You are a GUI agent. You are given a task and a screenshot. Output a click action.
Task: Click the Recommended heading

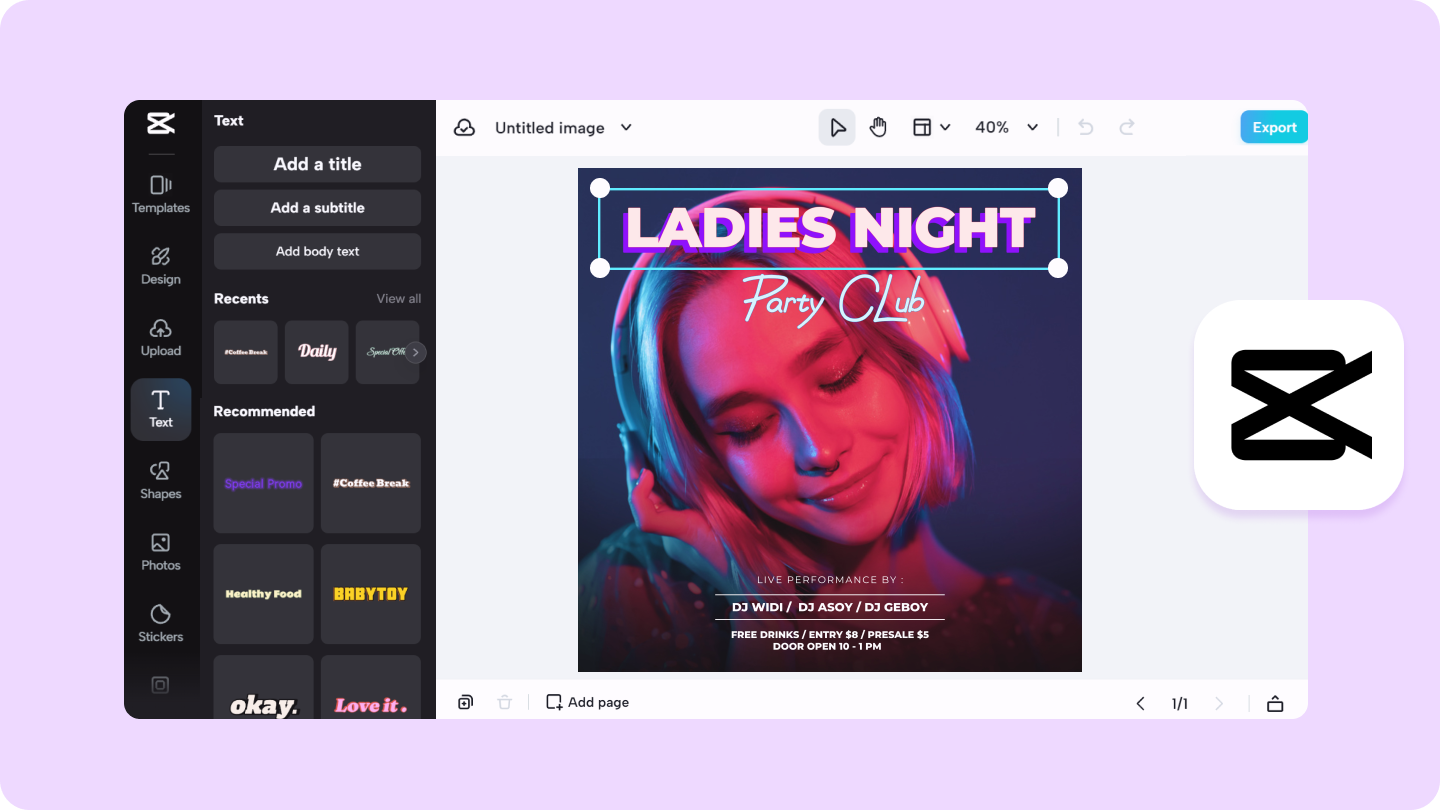pyautogui.click(x=264, y=411)
